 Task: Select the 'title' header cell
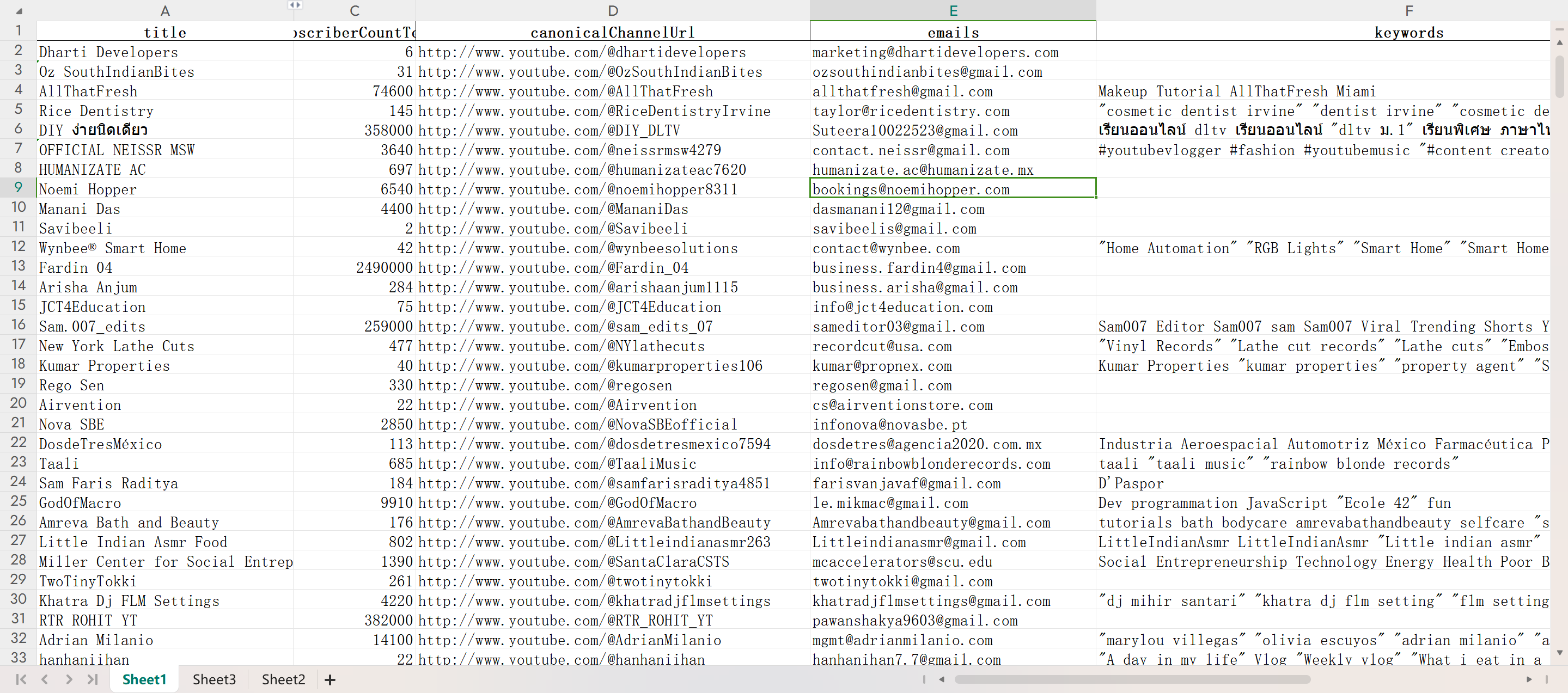tap(165, 32)
